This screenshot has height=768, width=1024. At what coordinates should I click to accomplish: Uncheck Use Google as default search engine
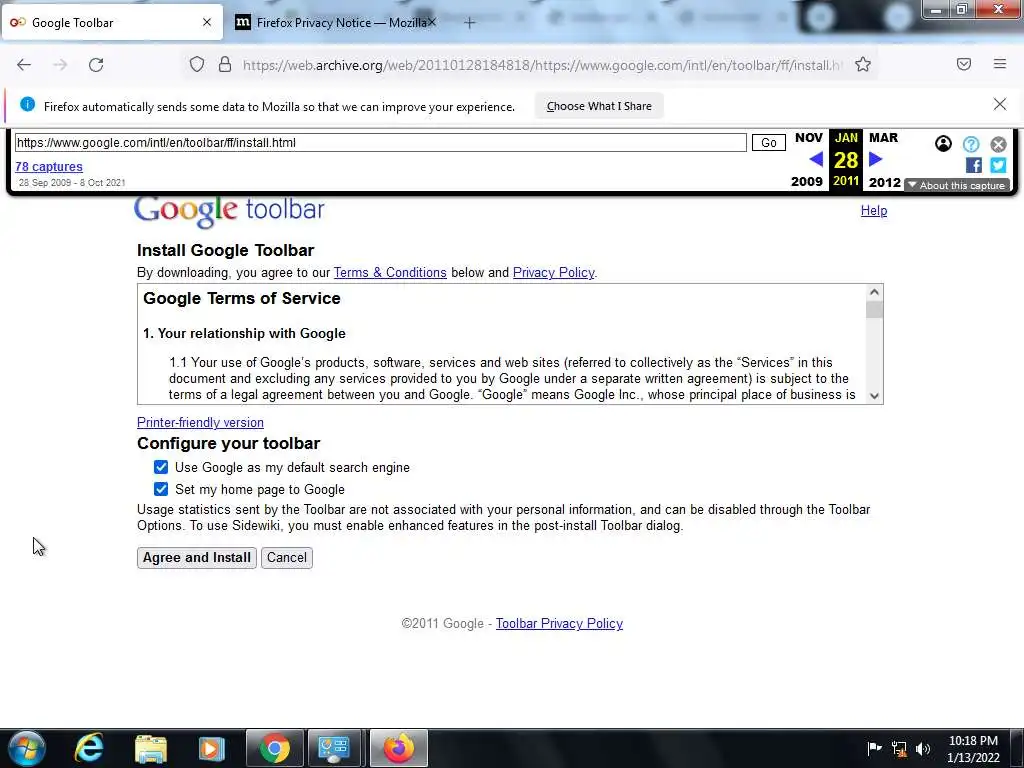coord(161,467)
